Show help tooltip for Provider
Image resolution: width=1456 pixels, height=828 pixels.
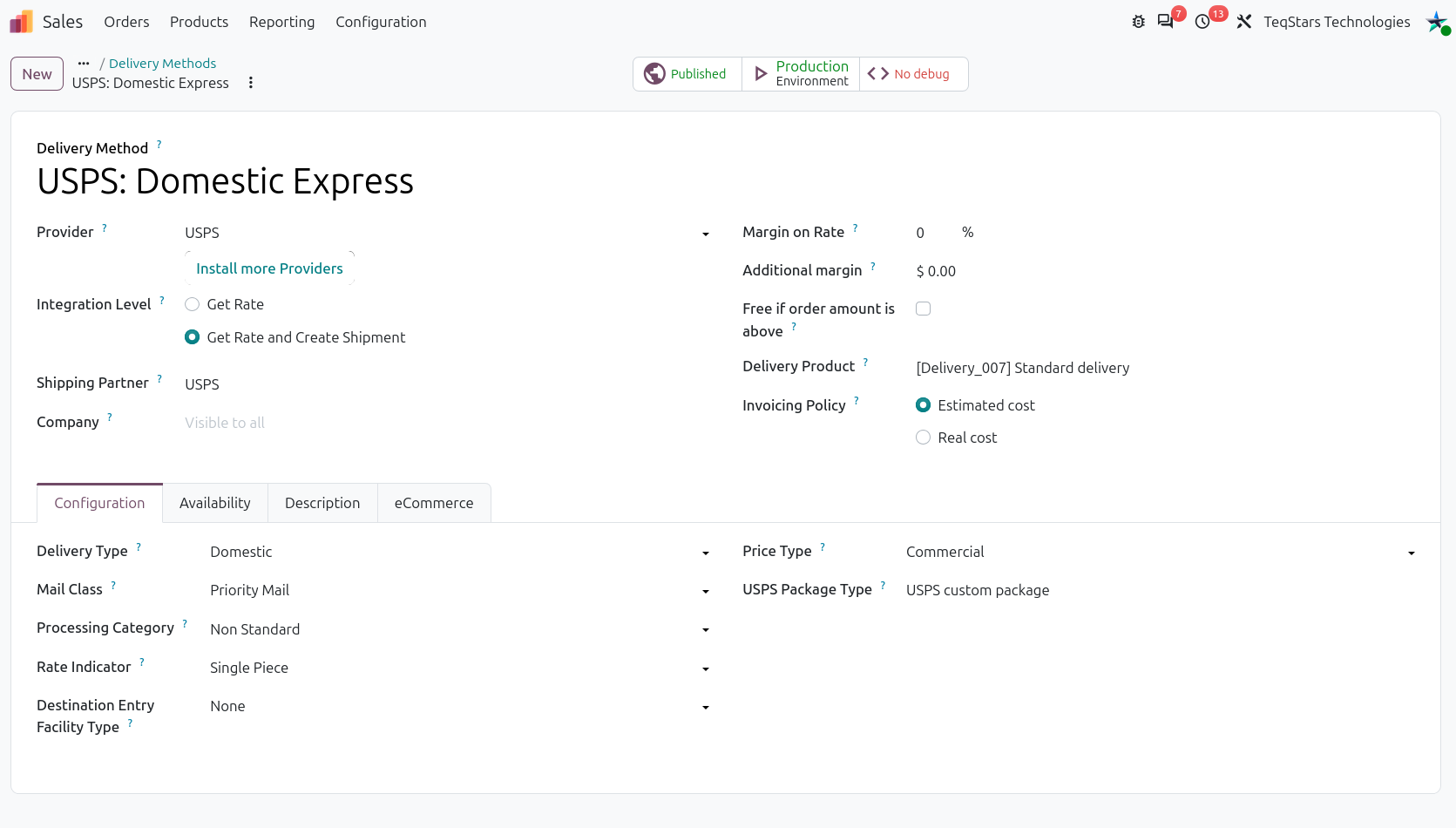[105, 227]
